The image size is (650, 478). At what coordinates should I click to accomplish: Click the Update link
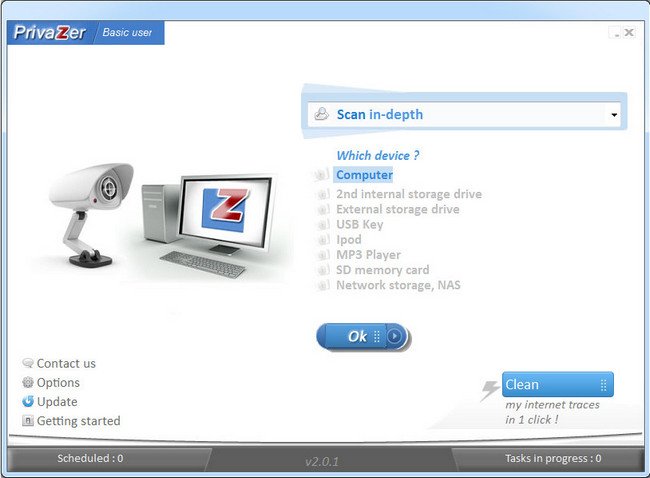click(x=57, y=402)
